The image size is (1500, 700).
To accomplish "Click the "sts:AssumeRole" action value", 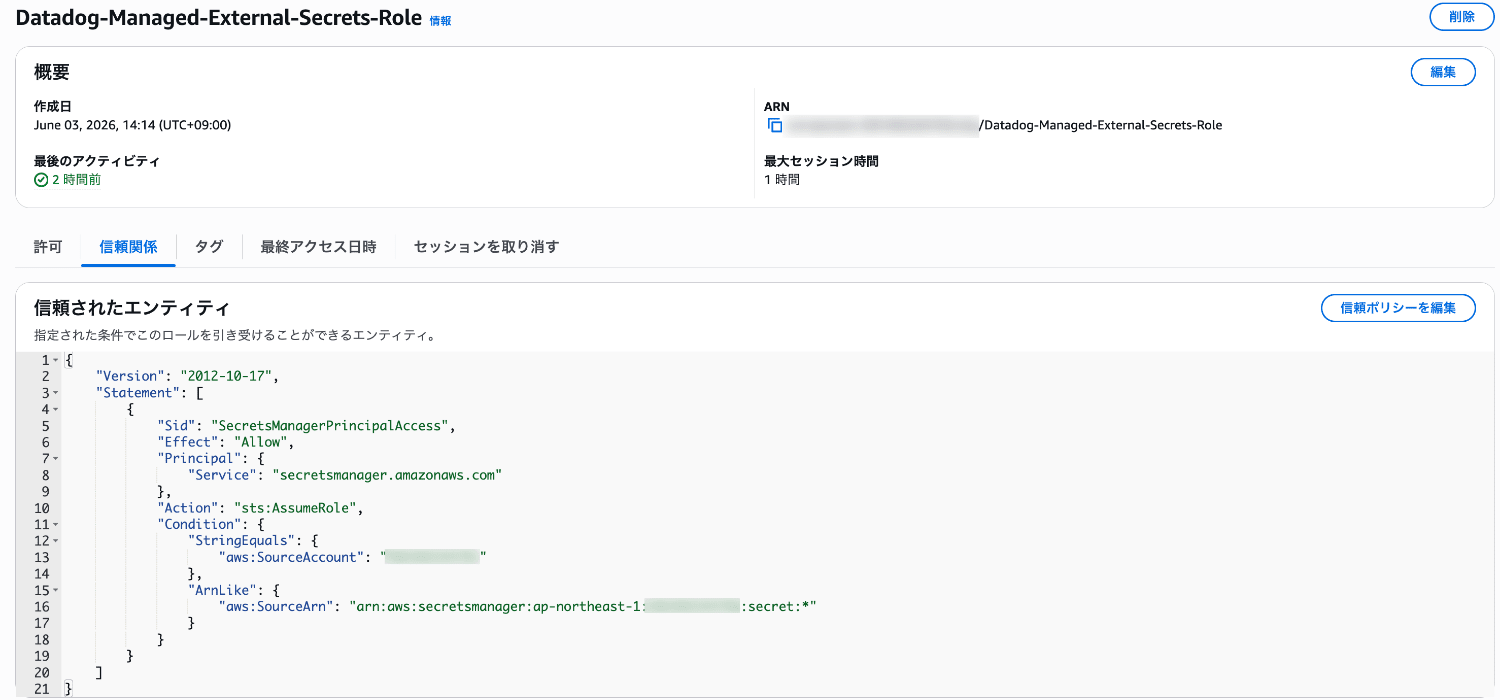I will pos(294,508).
